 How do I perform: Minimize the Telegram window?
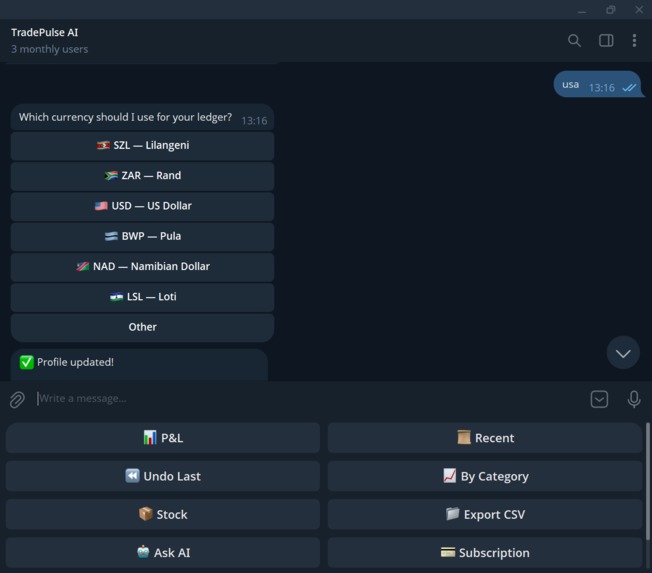[582, 10]
